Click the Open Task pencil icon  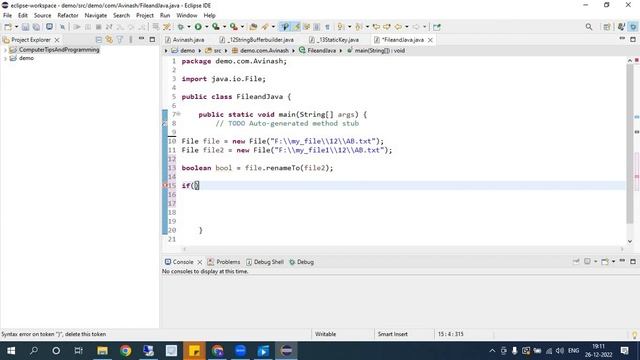(x=265, y=27)
